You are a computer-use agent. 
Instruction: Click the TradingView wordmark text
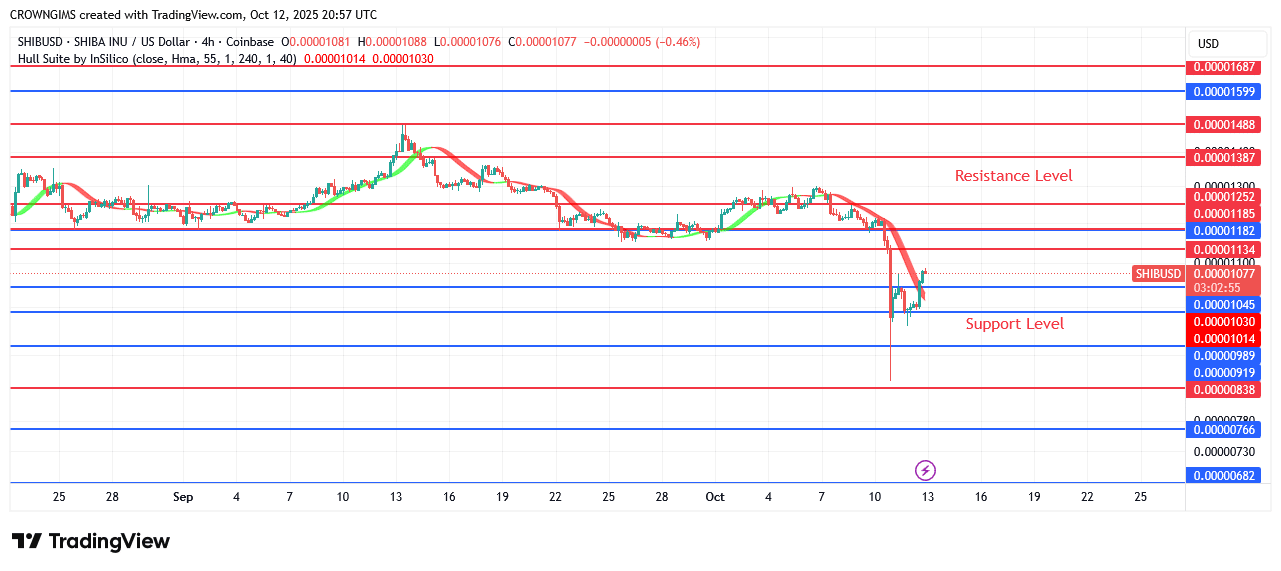[x=110, y=542]
